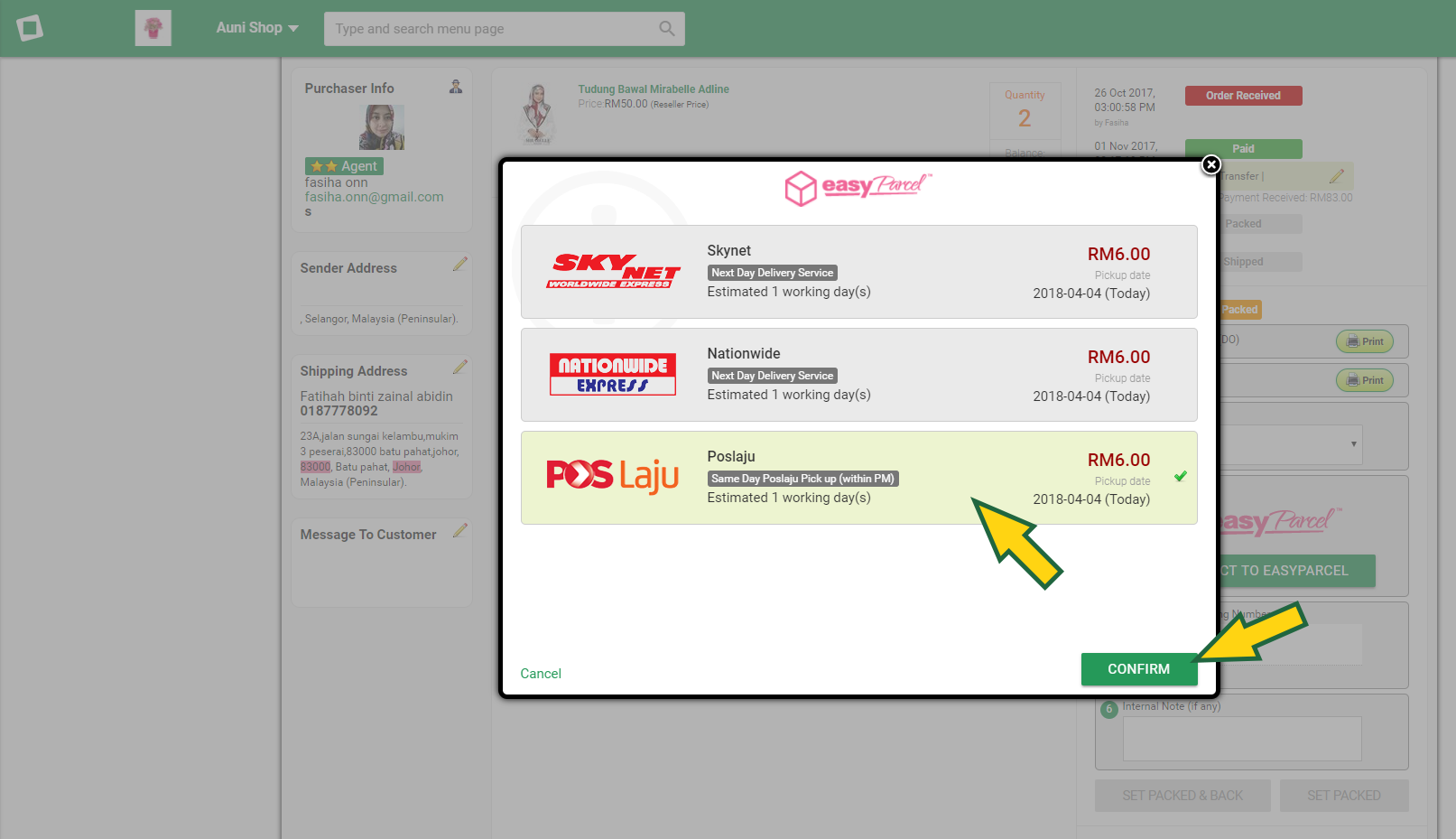1456x839 pixels.
Task: Edit payment details pencil icon
Action: [1337, 176]
